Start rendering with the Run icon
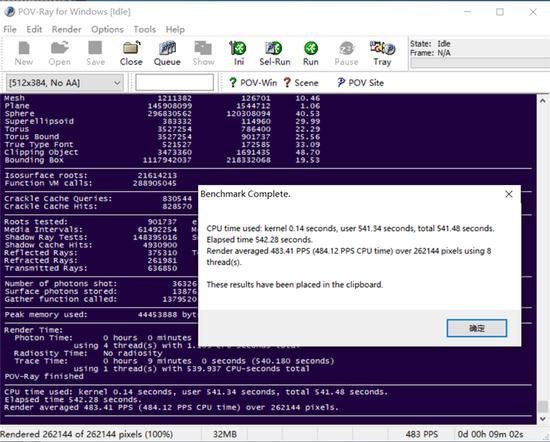This screenshot has width=550, height=442. tap(311, 53)
